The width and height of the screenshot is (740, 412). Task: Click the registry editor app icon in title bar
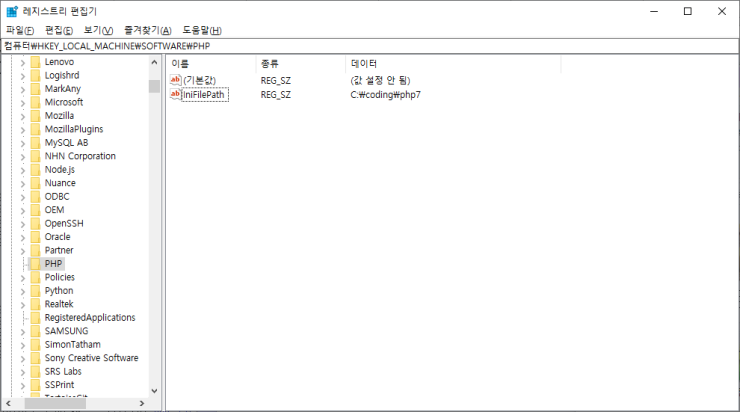tap(11, 11)
